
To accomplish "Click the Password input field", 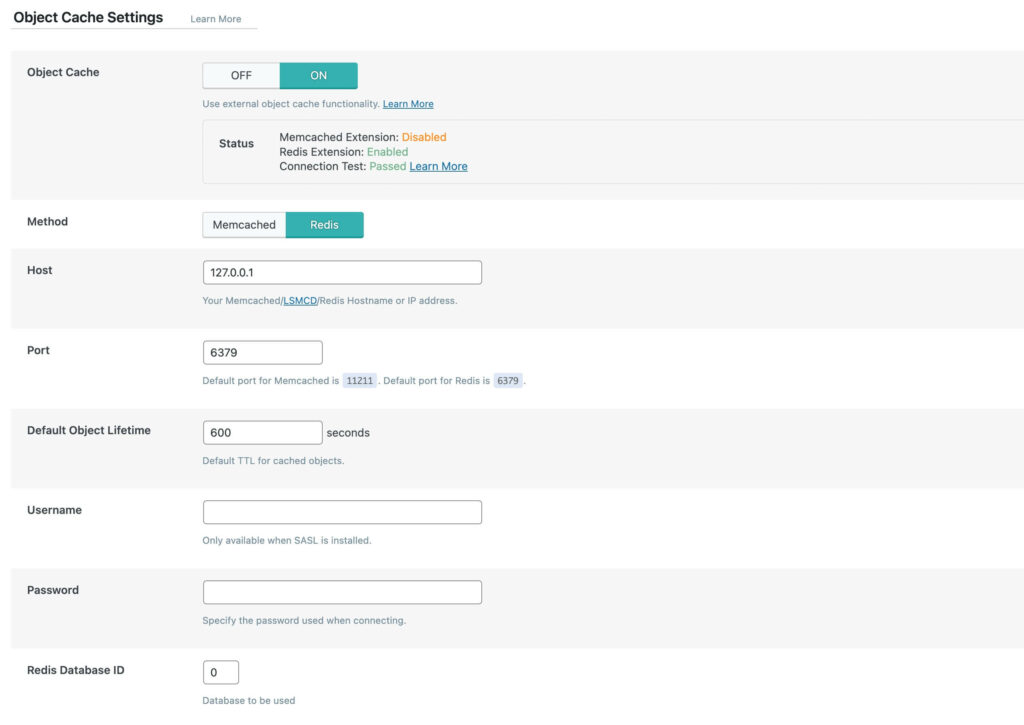I will click(x=342, y=592).
